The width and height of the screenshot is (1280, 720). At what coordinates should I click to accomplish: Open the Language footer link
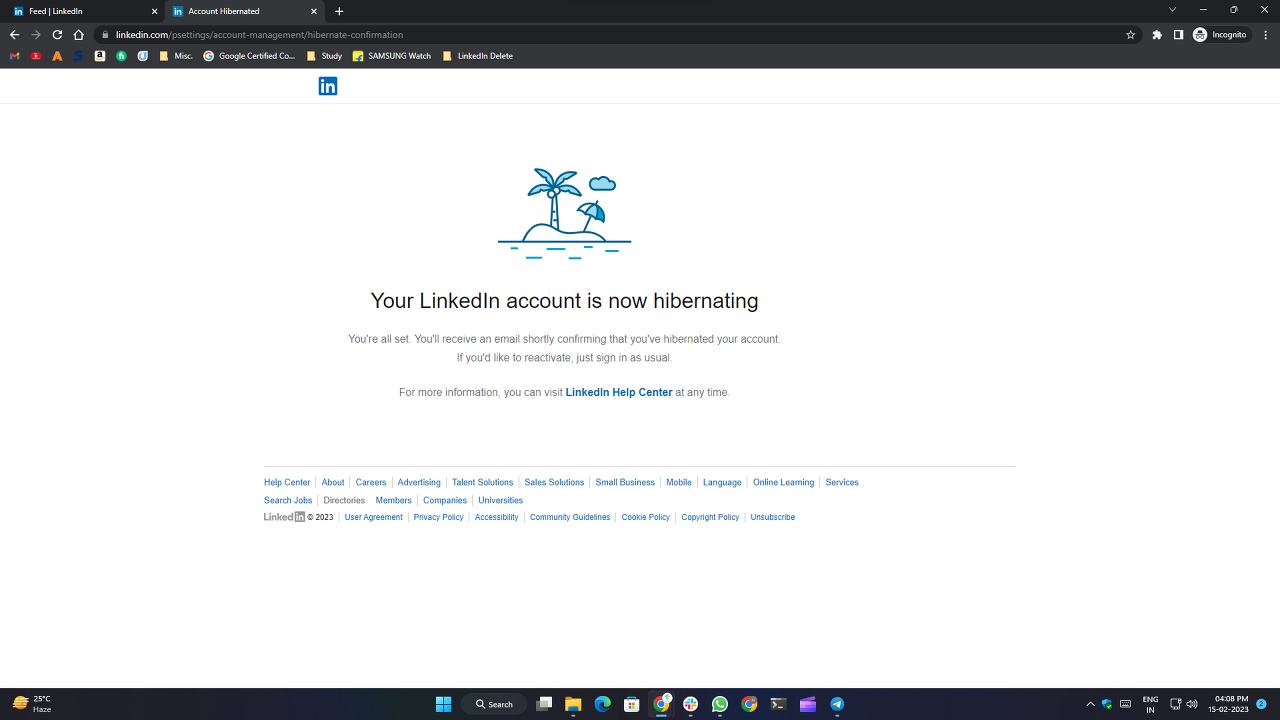722,482
